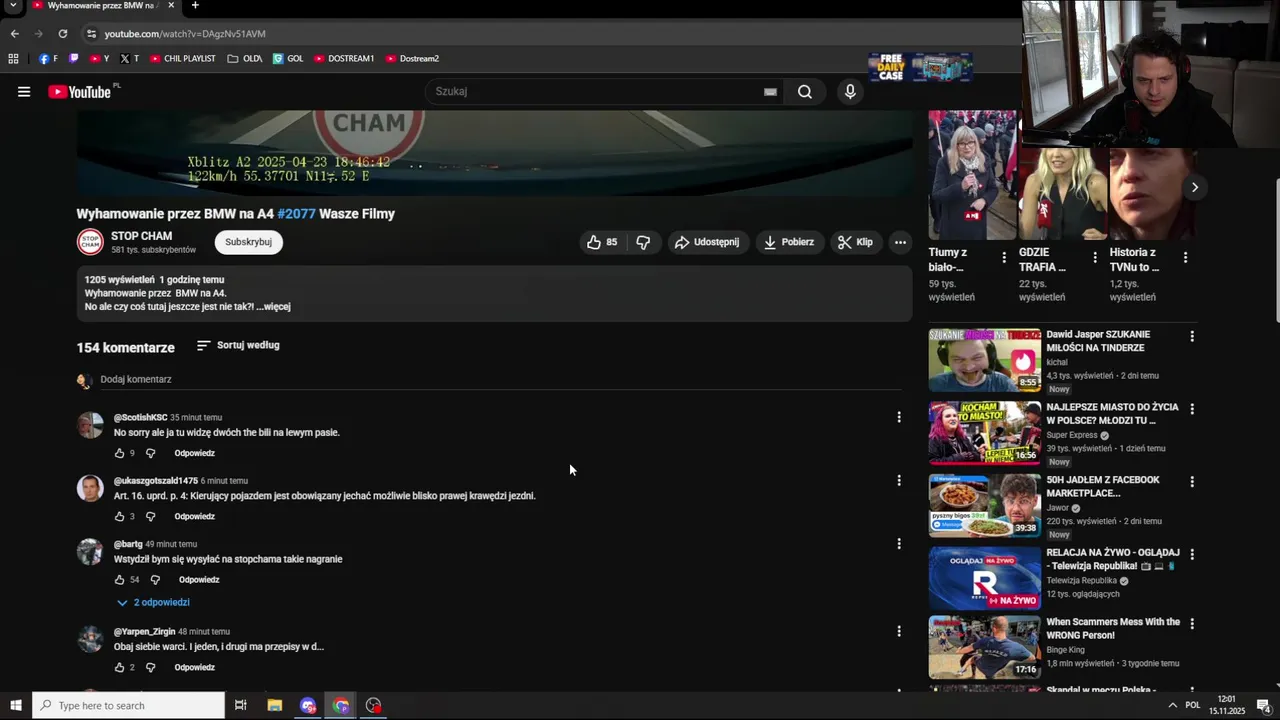
Task: Download the video with Pobierz
Action: click(x=789, y=242)
